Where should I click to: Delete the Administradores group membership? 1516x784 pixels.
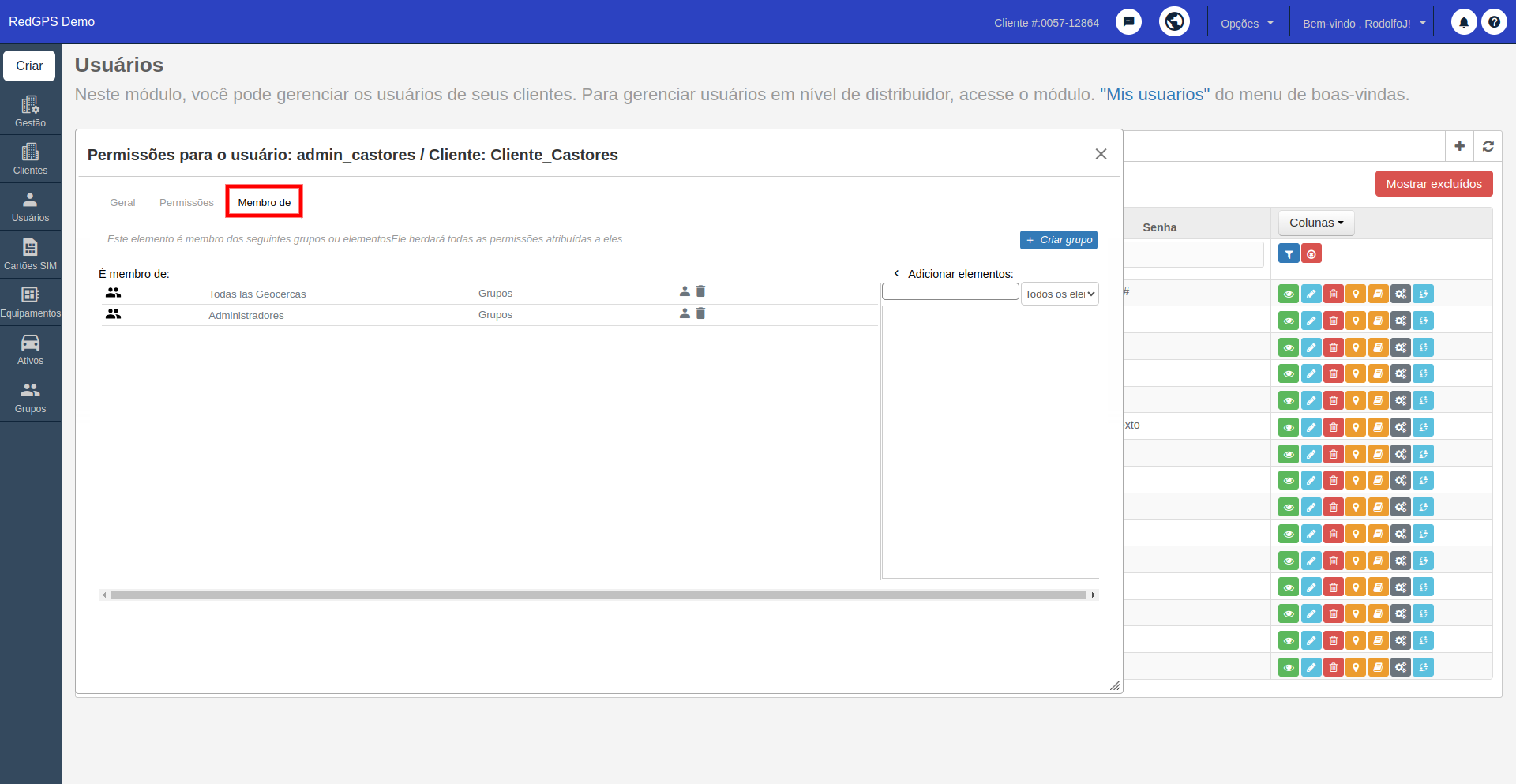coord(700,313)
